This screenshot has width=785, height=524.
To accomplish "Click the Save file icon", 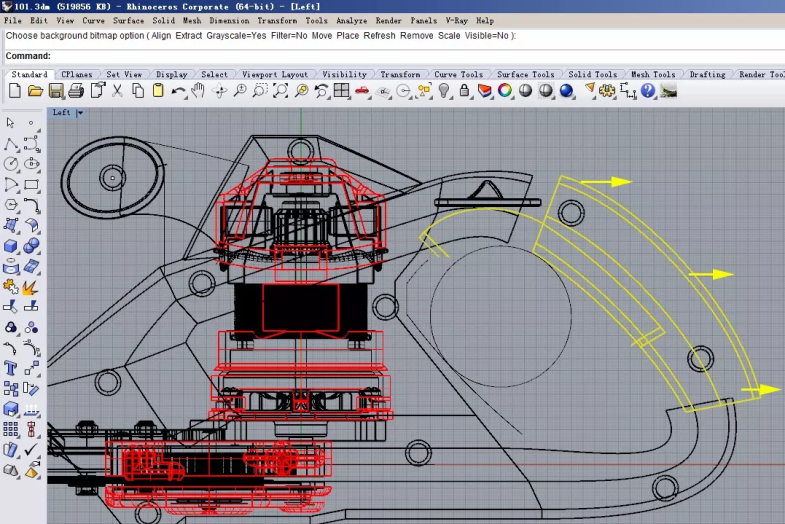I will coord(55,91).
